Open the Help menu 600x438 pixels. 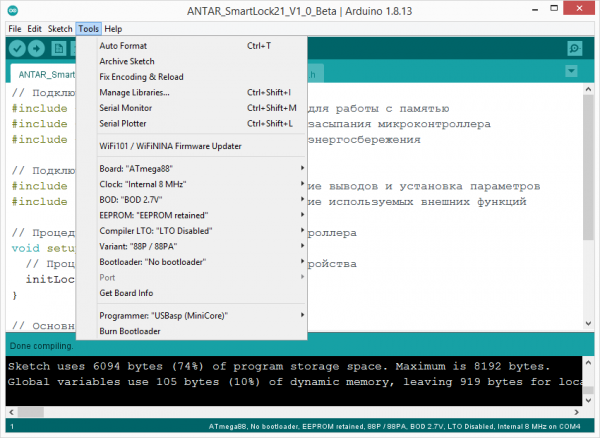(113, 29)
